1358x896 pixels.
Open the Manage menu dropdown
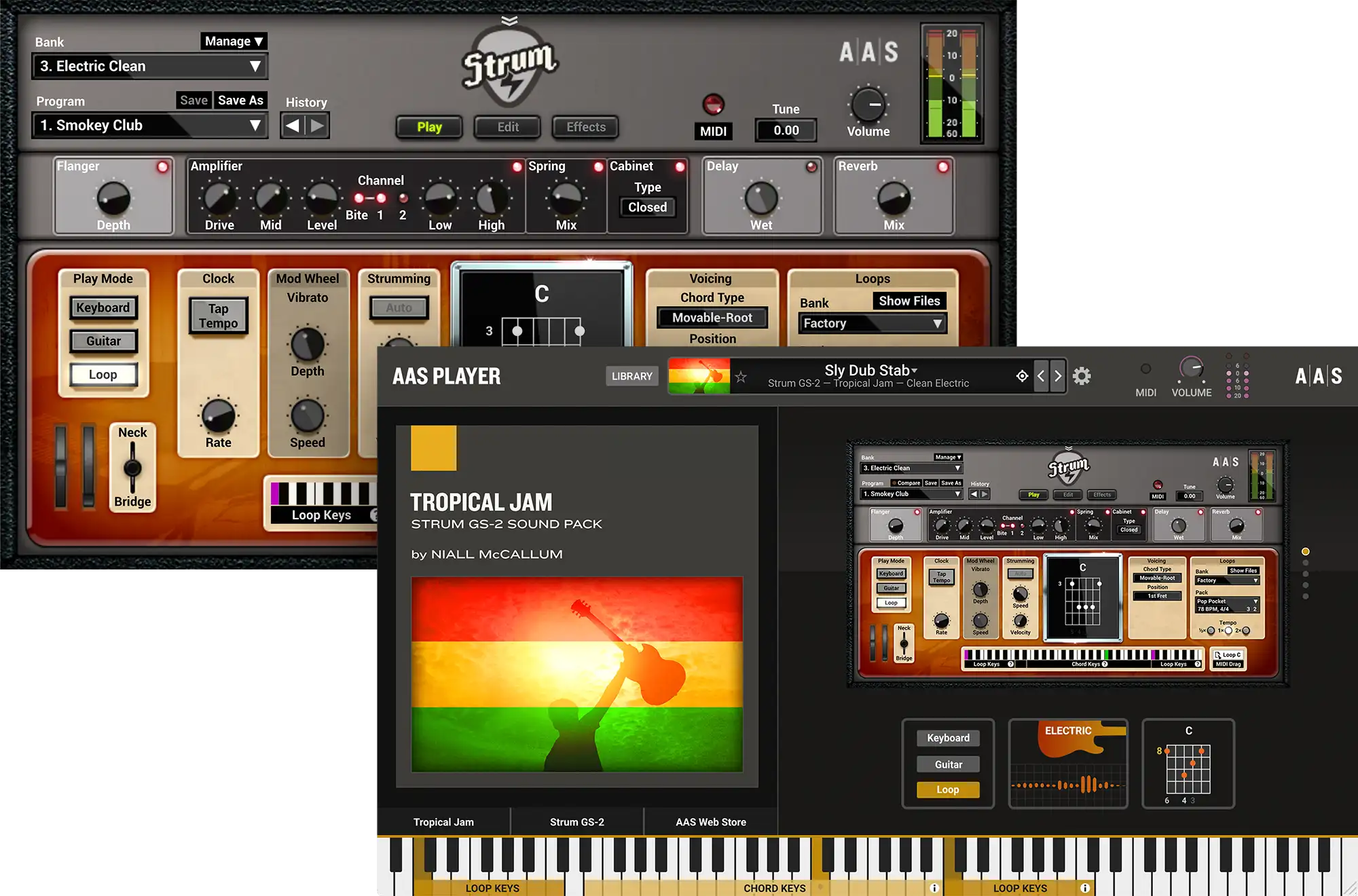(x=234, y=41)
